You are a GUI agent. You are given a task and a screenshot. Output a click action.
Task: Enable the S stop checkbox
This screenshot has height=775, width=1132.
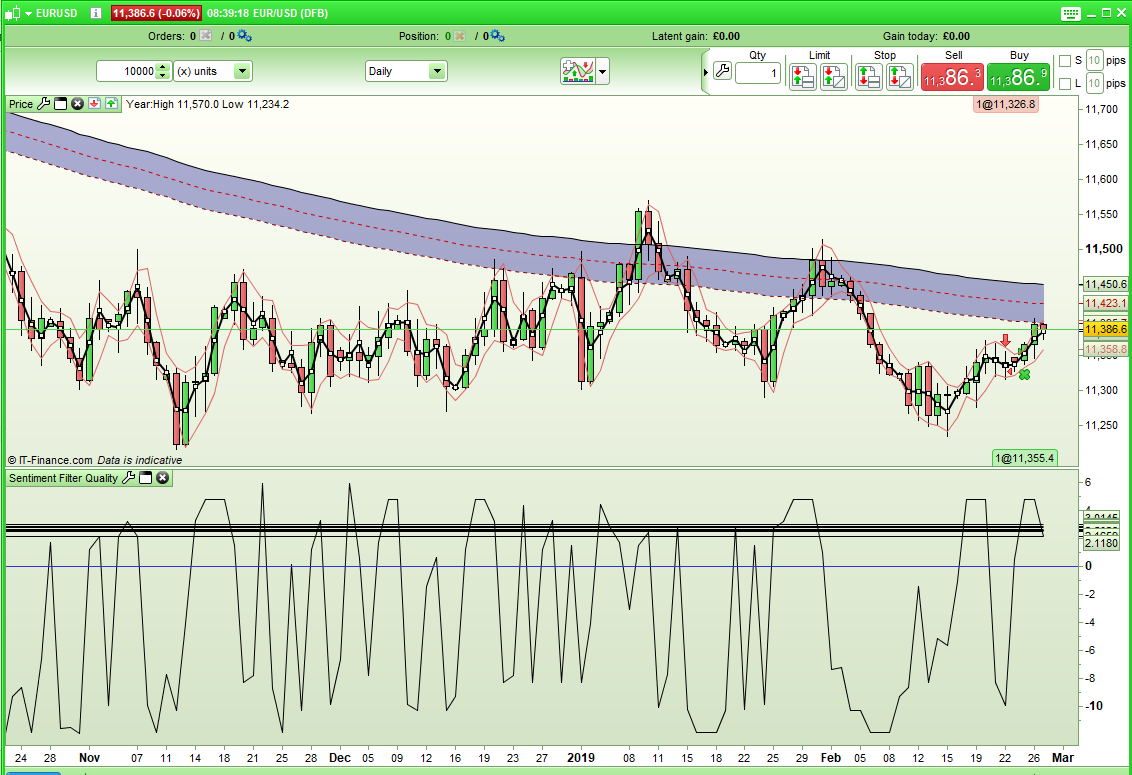pos(1064,61)
